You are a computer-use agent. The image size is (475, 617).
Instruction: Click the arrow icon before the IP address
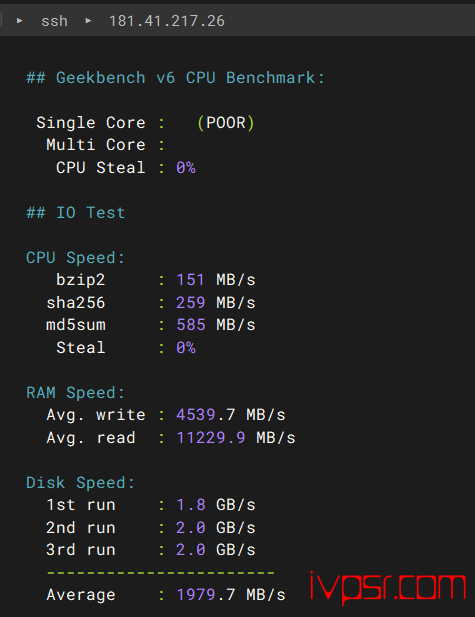coord(88,20)
